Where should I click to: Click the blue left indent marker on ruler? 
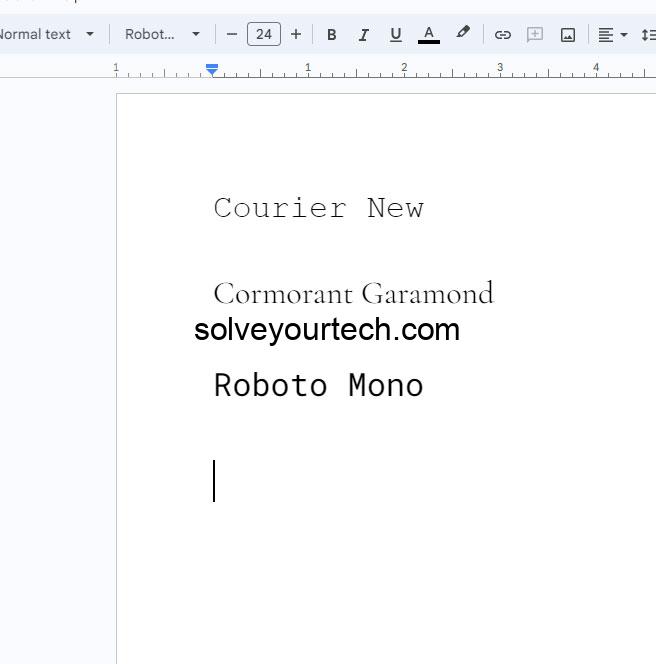(212, 69)
